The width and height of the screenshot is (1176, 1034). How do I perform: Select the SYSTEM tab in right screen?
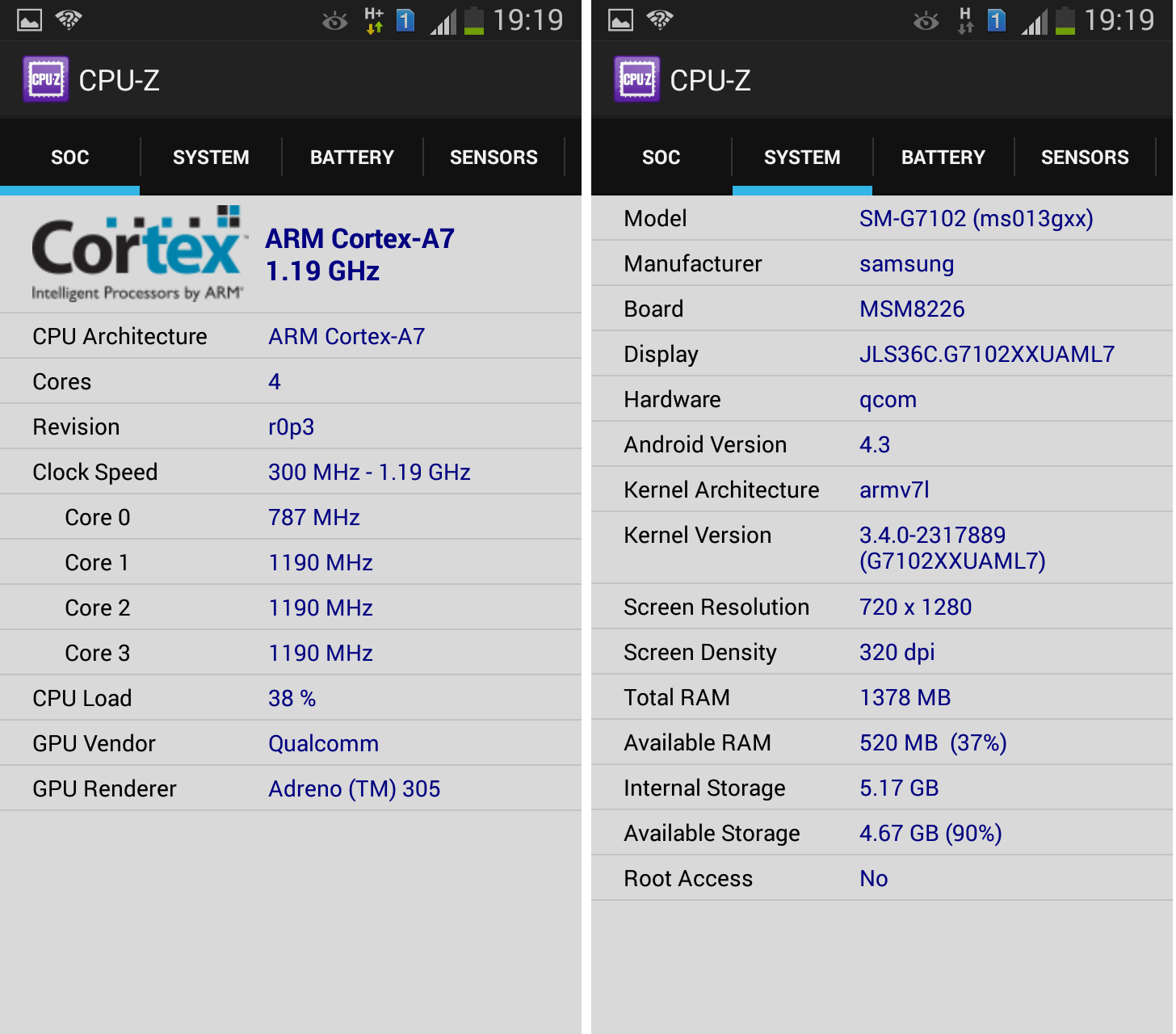point(802,158)
